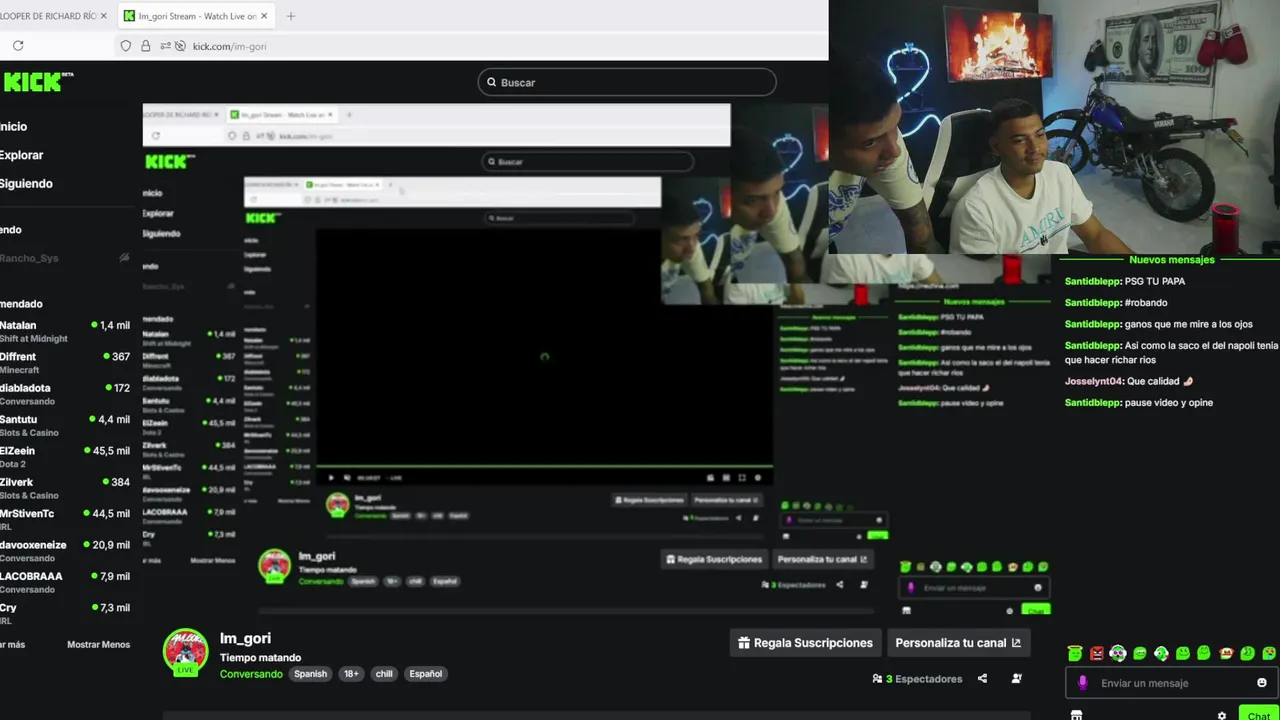
Task: Open the Diffrent Minecraft channel
Action: [x=65, y=362]
